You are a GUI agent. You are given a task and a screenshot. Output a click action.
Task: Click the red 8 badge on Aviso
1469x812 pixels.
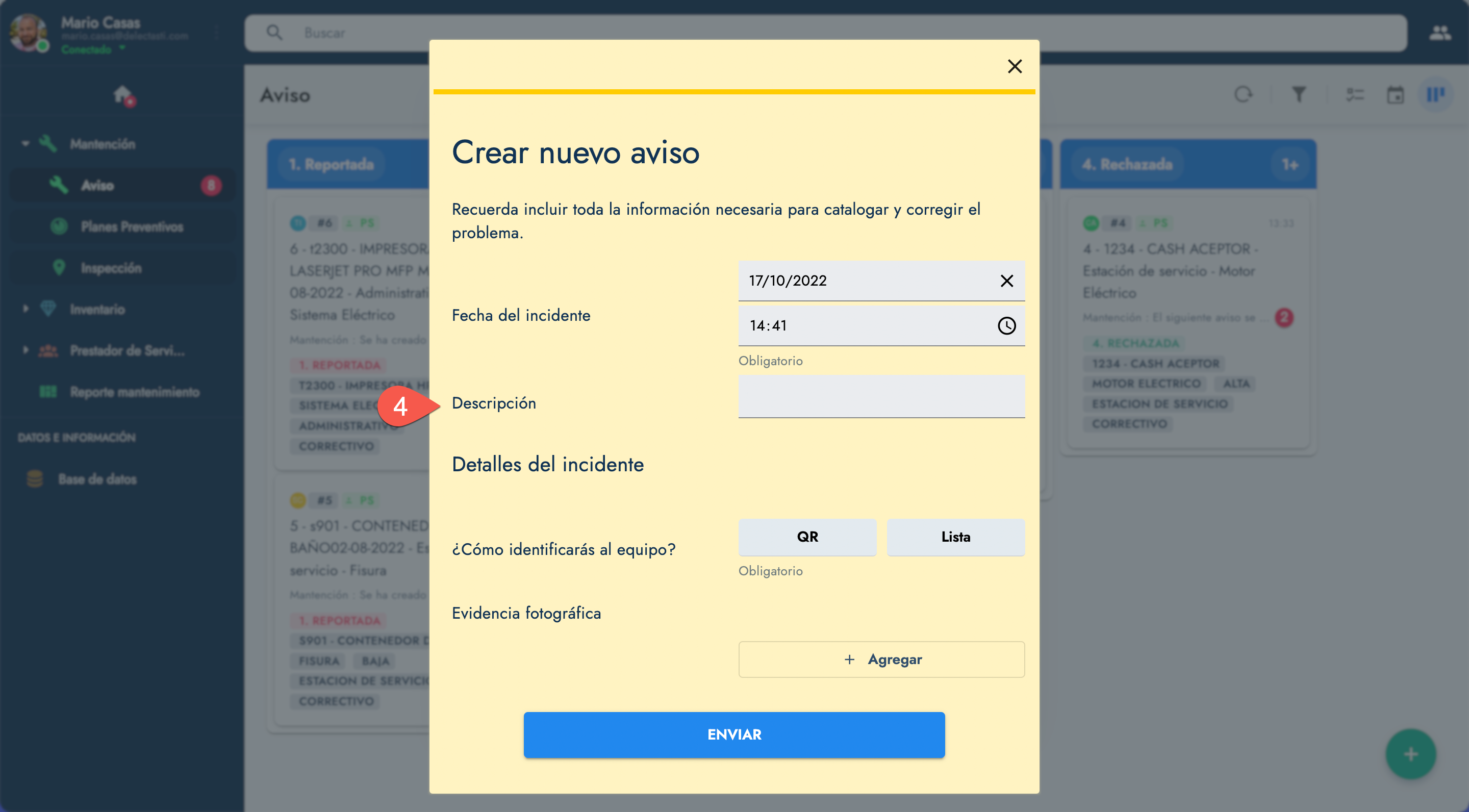click(211, 185)
